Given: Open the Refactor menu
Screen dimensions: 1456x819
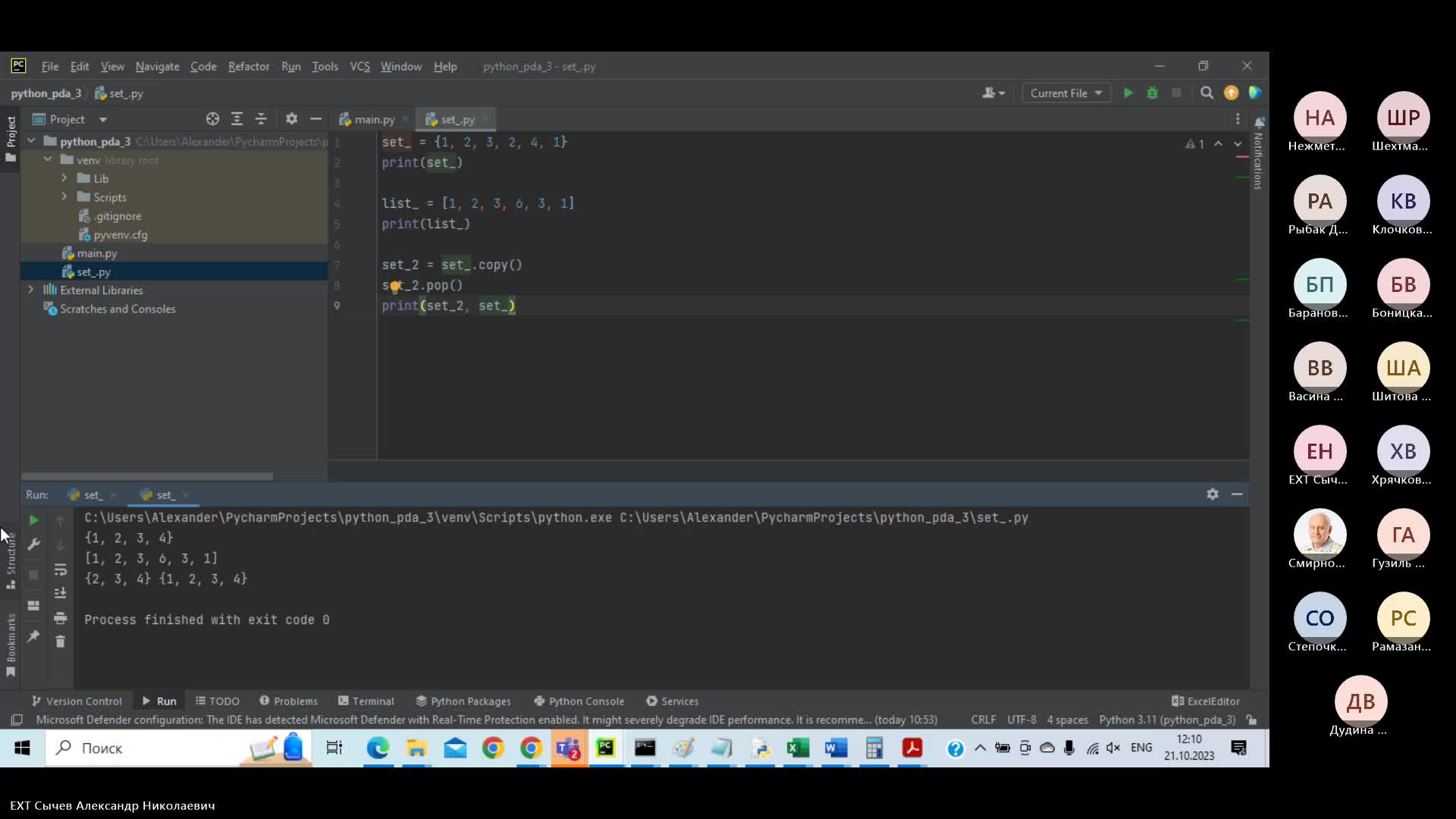Looking at the screenshot, I should click(x=249, y=67).
